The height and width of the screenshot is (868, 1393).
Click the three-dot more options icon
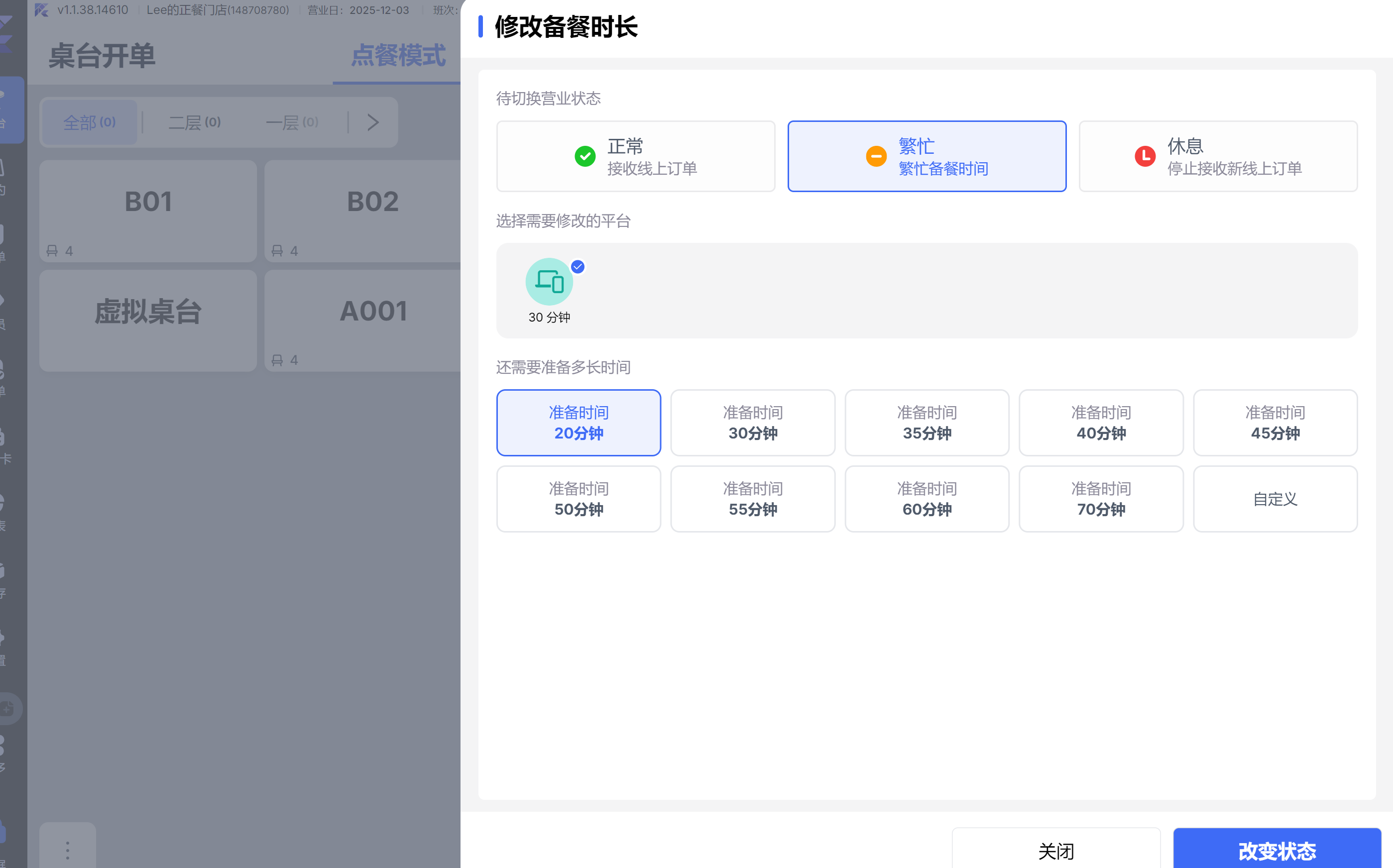pos(67,850)
